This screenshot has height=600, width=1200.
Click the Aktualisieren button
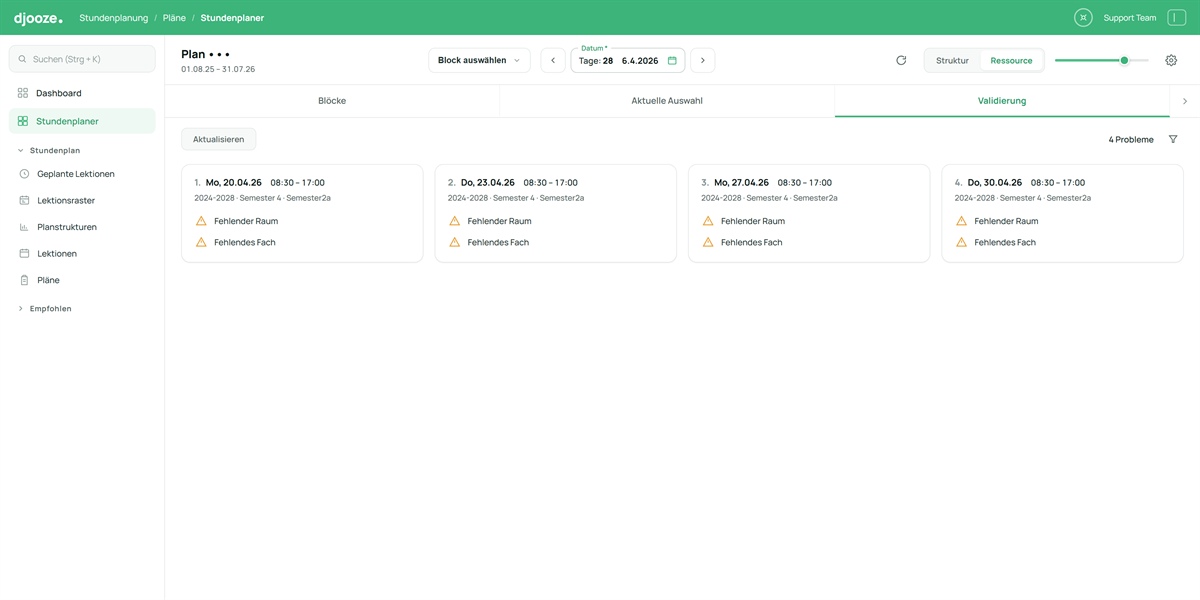[x=218, y=139]
